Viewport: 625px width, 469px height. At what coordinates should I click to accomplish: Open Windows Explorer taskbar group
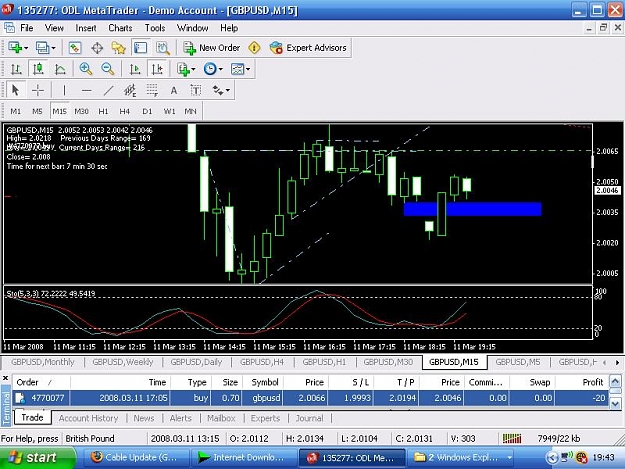tap(460, 457)
